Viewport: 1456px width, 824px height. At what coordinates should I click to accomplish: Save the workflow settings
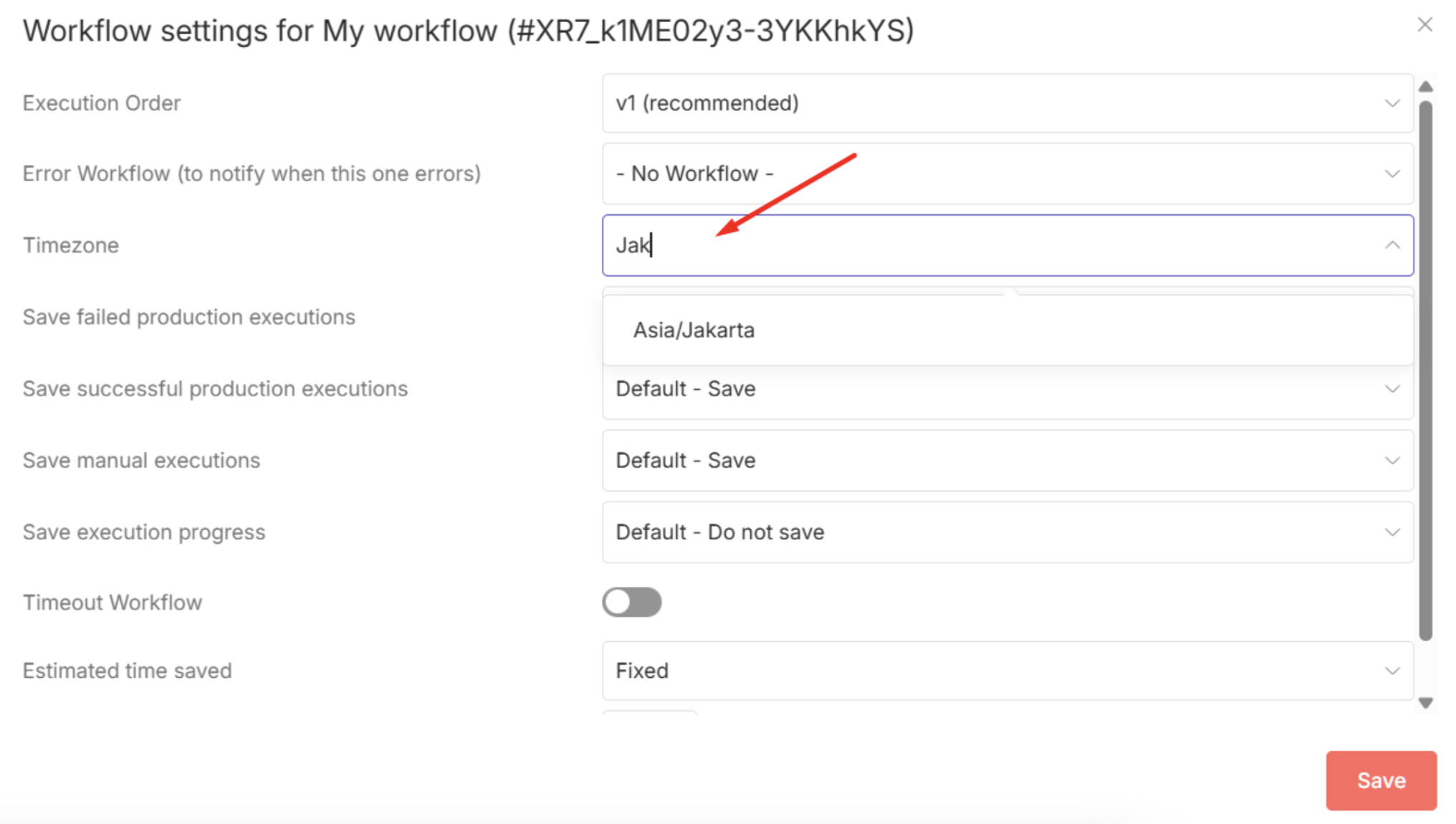click(x=1381, y=780)
